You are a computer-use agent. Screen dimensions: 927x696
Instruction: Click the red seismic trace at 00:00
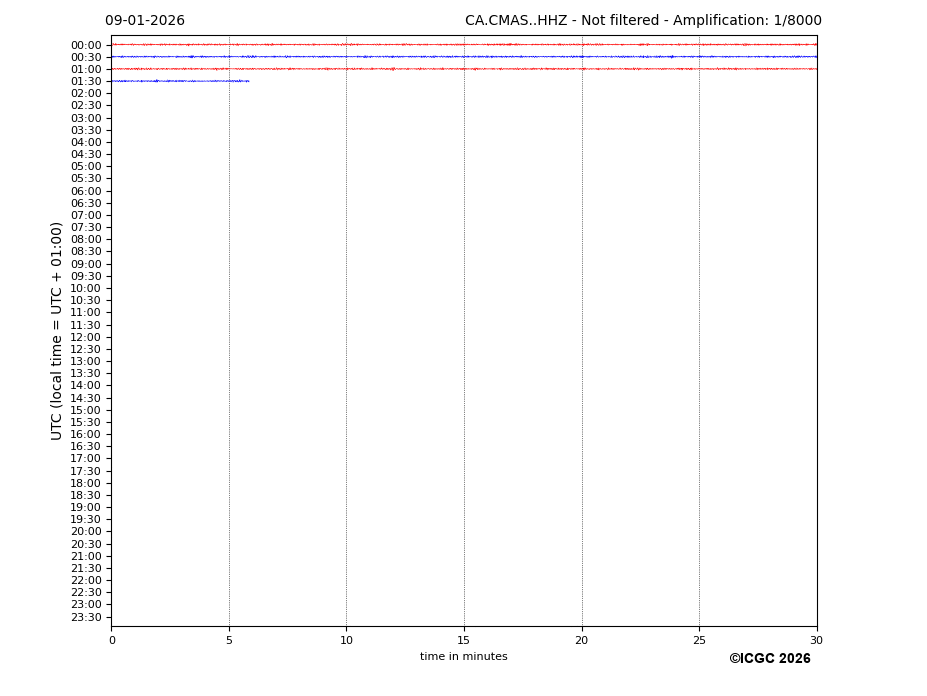tap(463, 44)
